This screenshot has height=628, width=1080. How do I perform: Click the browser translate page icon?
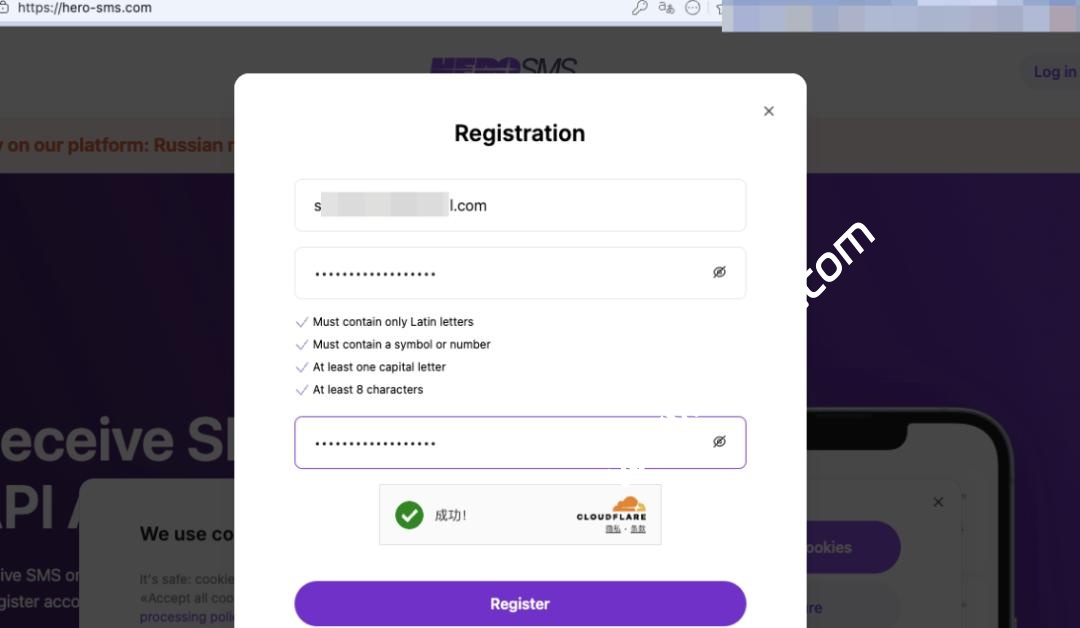[x=667, y=8]
